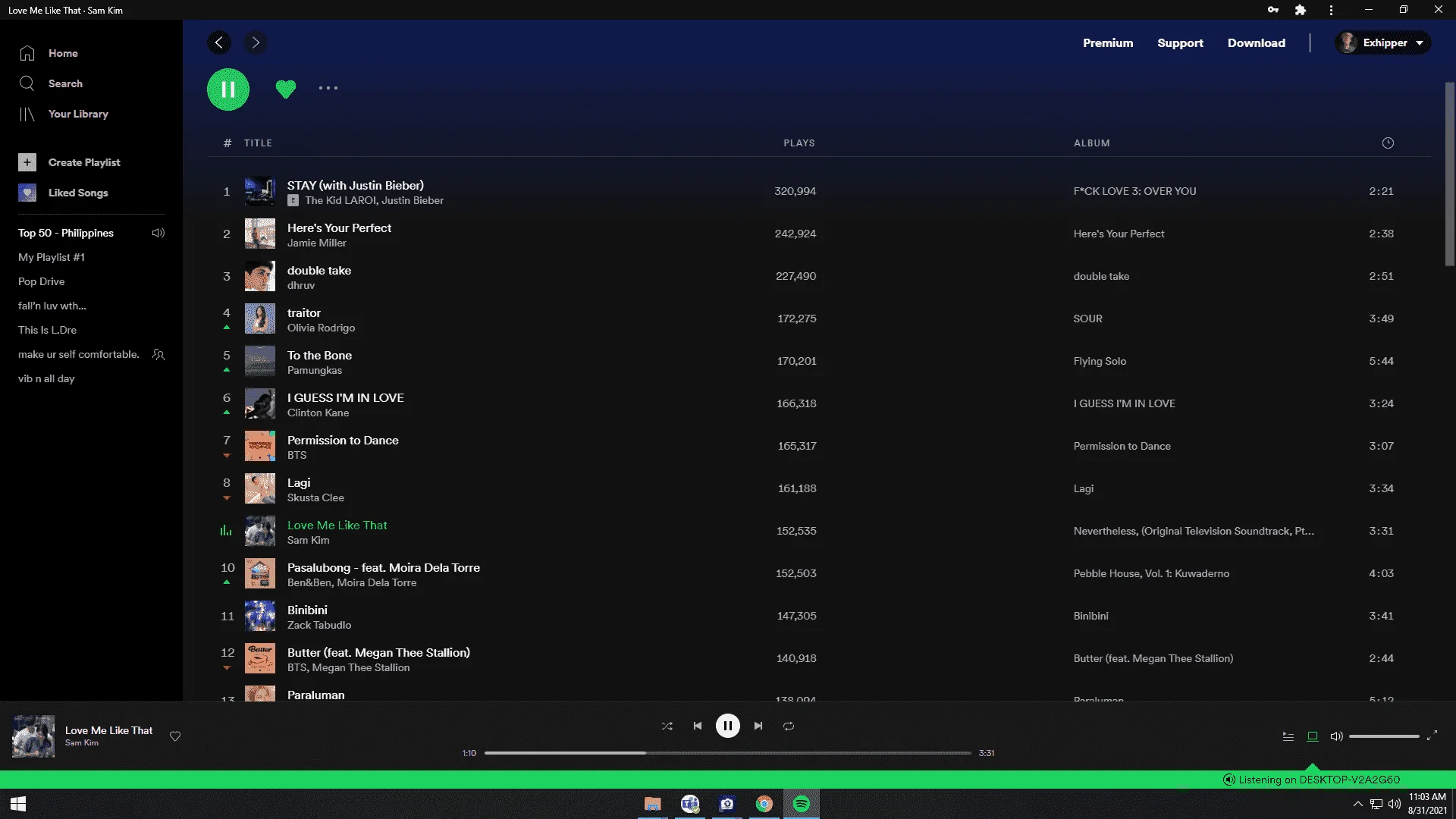Open the Olivia Rodrigo artist link
Viewport: 1456px width, 819px height.
[321, 328]
